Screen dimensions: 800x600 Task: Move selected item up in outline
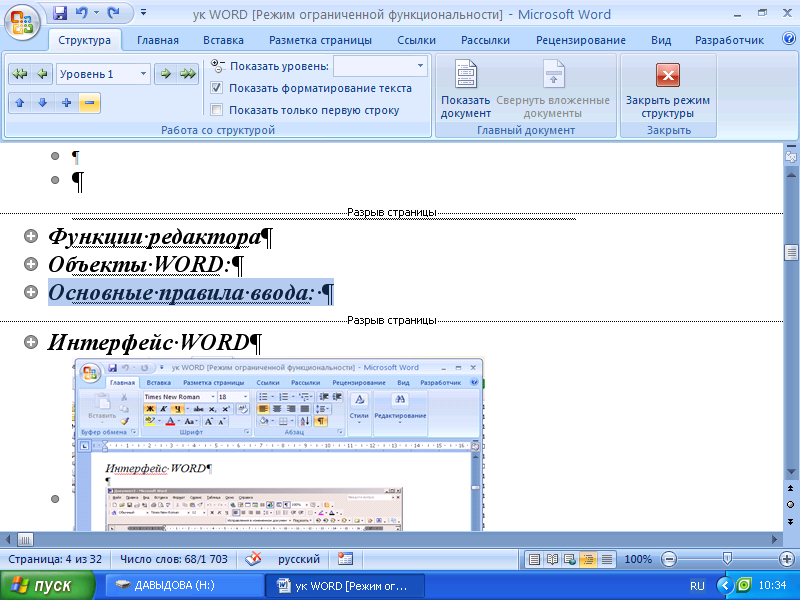pos(20,103)
